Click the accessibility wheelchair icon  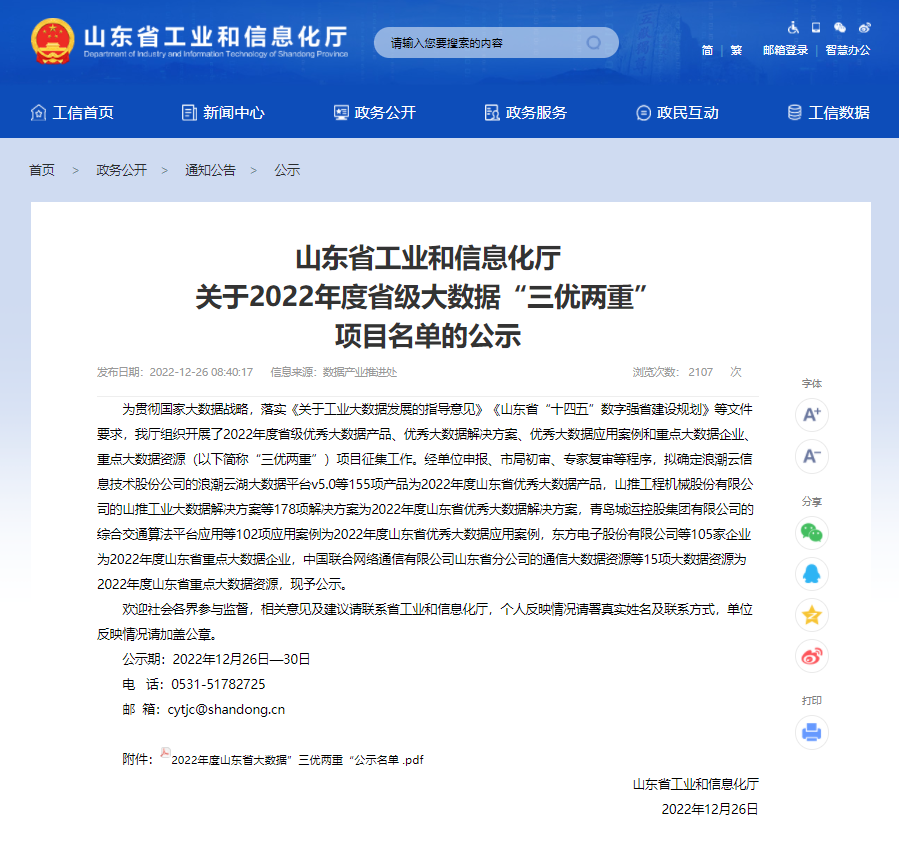794,27
